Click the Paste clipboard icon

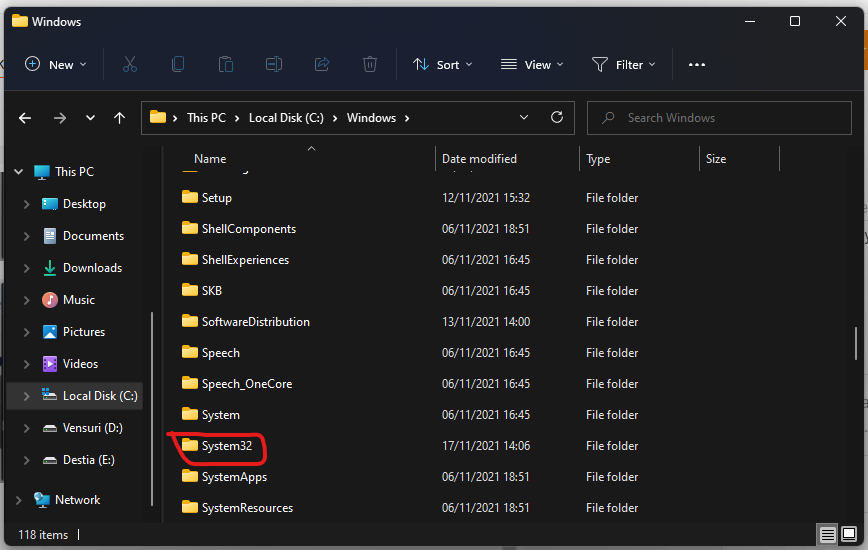[x=226, y=65]
